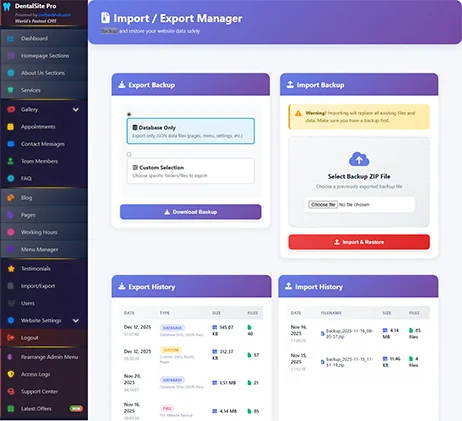The height and width of the screenshot is (421, 462).
Task: Click the Download Backup button
Action: coord(191,212)
